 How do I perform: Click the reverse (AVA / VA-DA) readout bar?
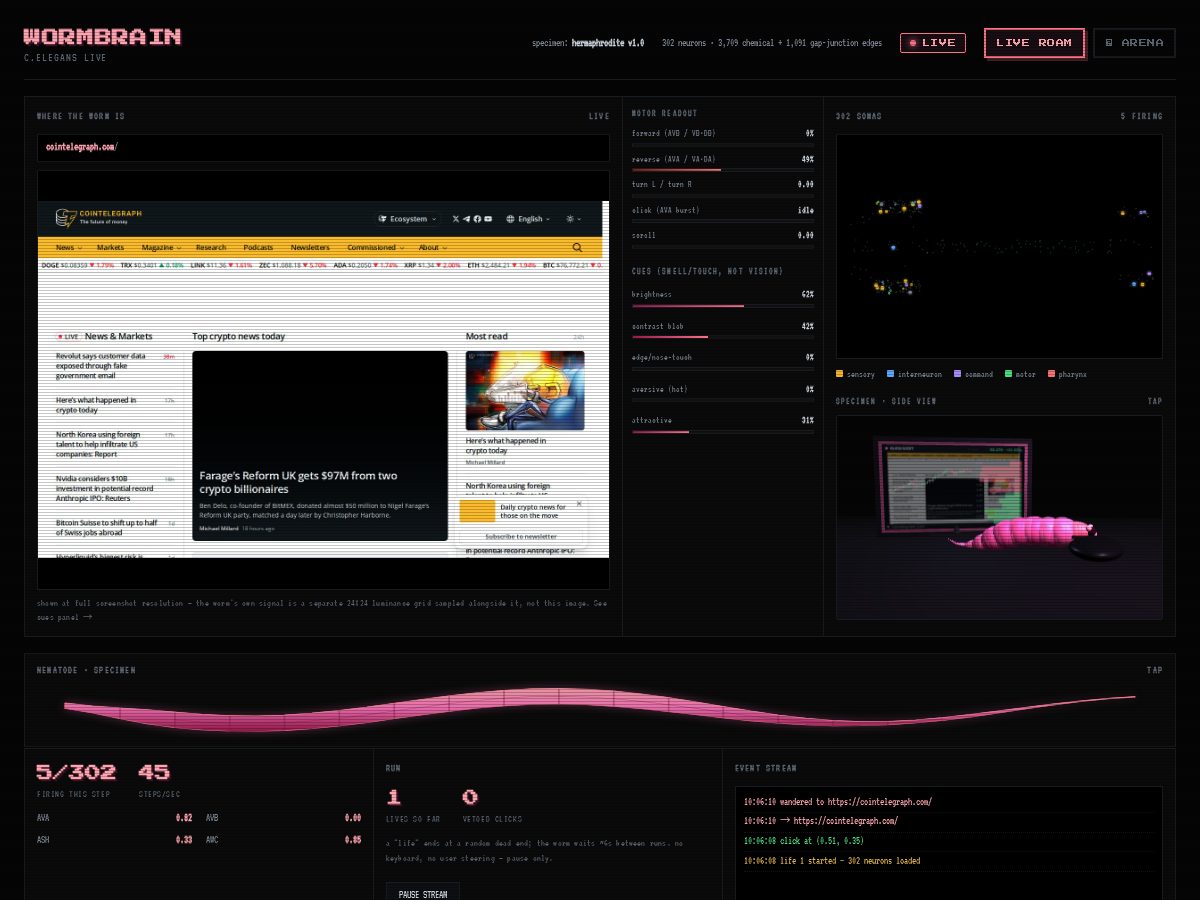point(722,170)
